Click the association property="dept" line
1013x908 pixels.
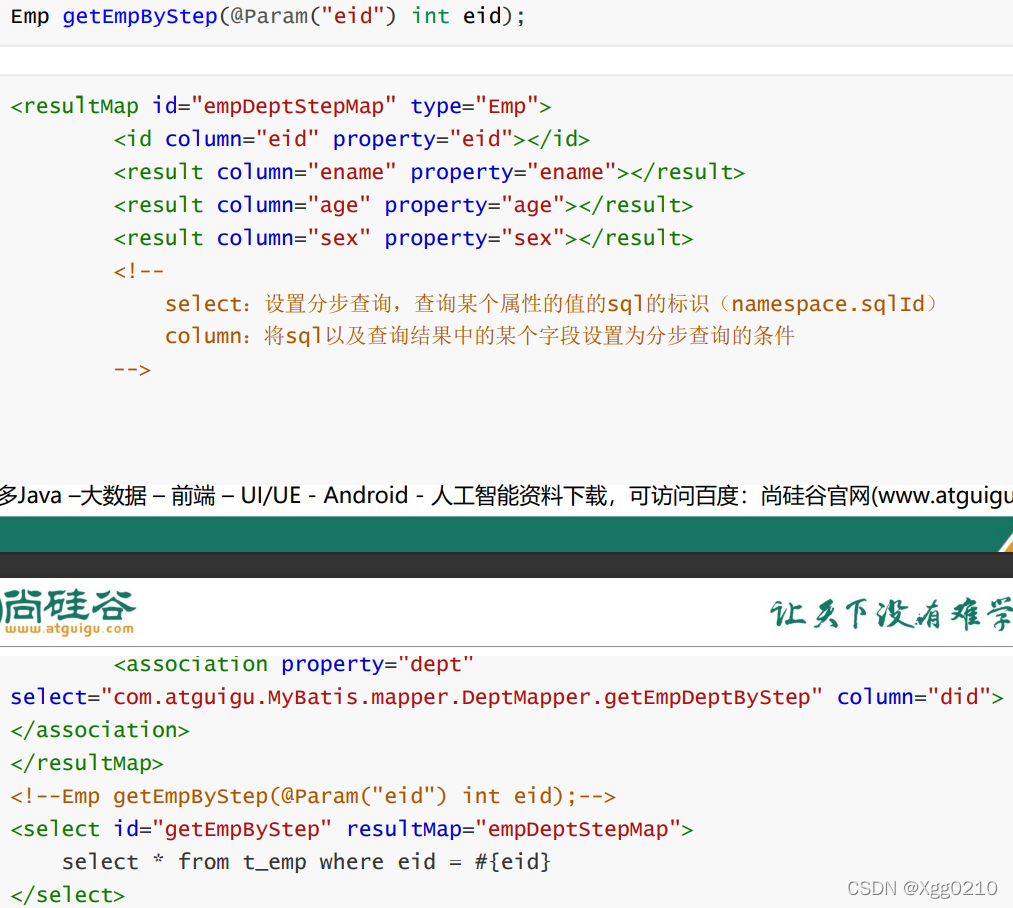293,664
